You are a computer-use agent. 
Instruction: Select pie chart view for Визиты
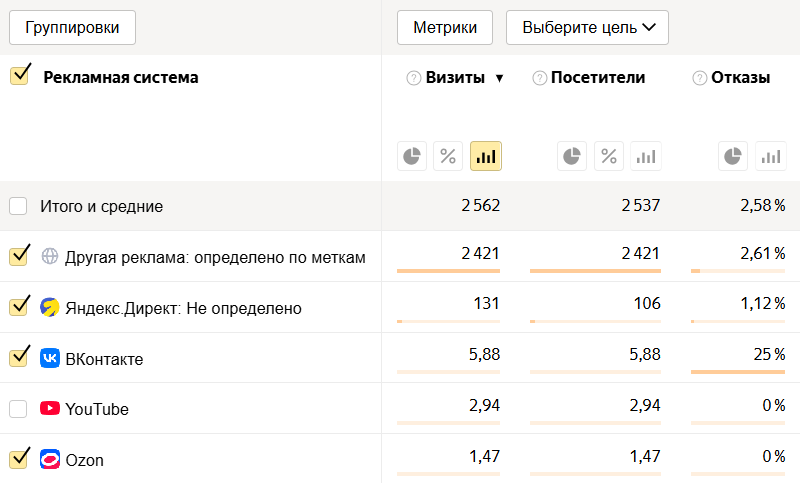coord(411,156)
